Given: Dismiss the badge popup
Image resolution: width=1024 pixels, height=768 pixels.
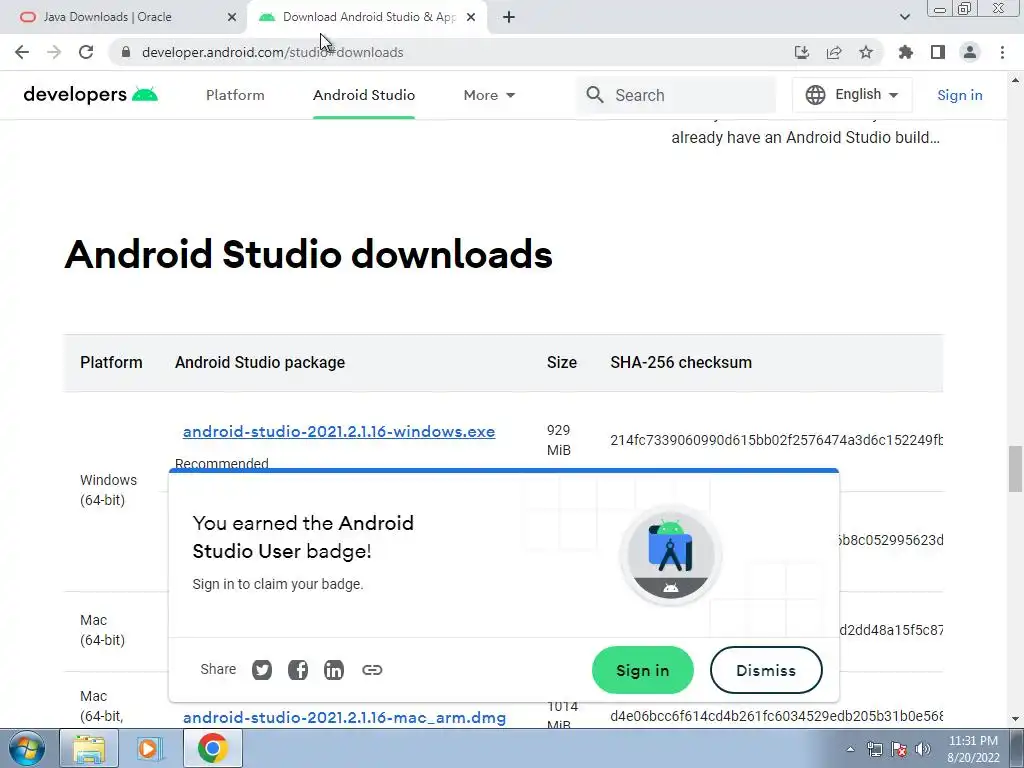Looking at the screenshot, I should tap(766, 670).
